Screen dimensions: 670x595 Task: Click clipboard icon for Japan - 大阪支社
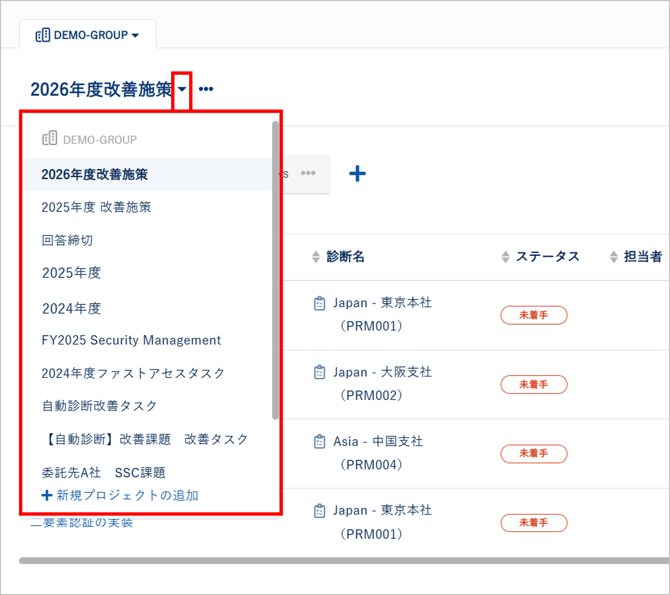(x=319, y=372)
